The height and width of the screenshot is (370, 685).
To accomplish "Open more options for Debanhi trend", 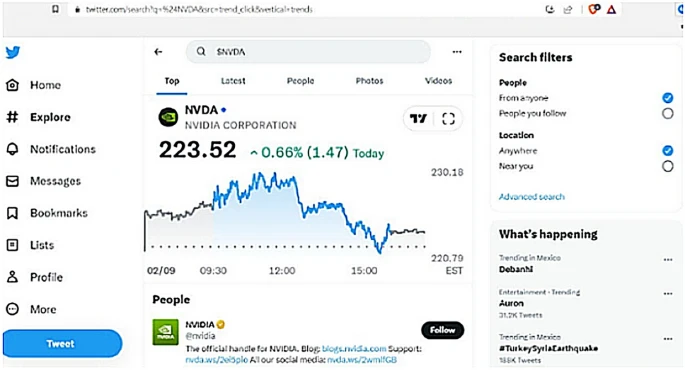I will pos(668,260).
